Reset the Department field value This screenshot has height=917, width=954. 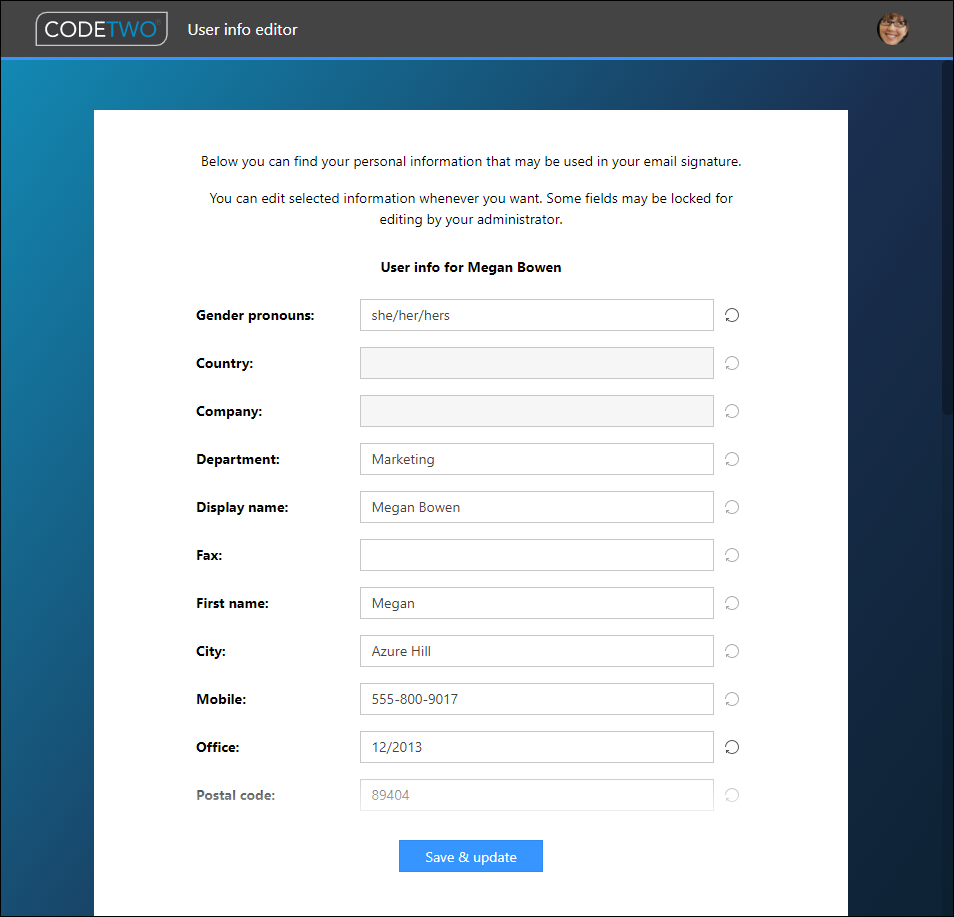(731, 459)
